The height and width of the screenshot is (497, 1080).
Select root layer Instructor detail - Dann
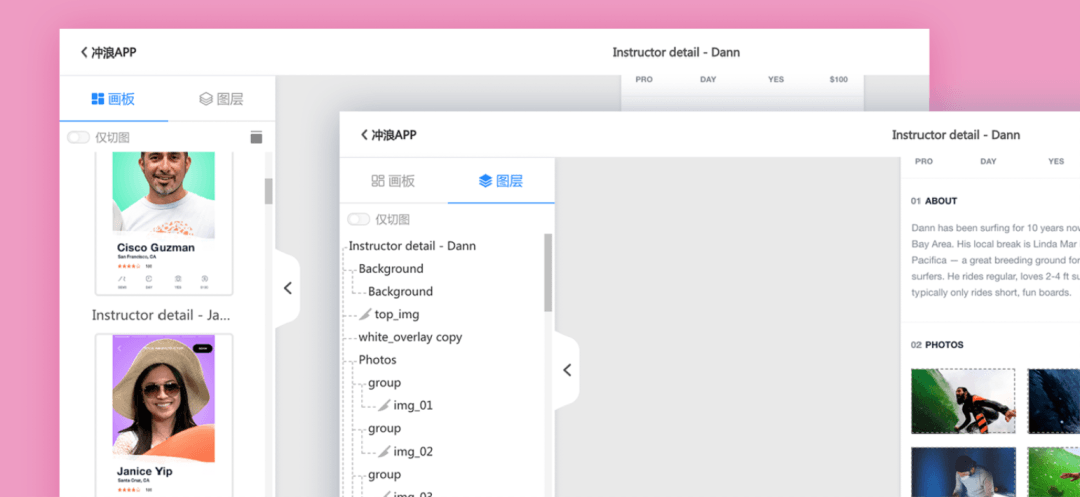[412, 246]
